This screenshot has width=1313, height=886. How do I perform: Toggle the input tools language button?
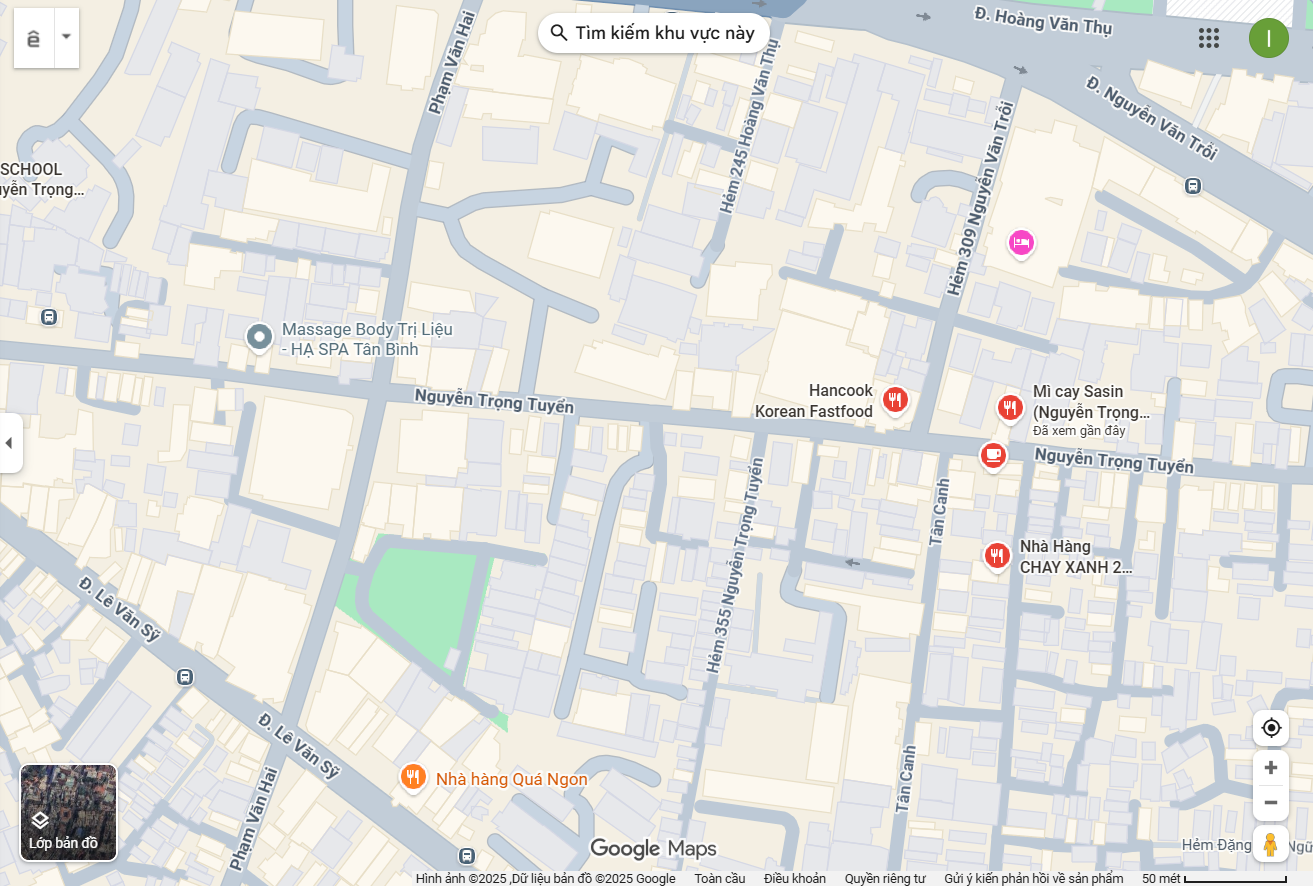pyautogui.click(x=34, y=38)
